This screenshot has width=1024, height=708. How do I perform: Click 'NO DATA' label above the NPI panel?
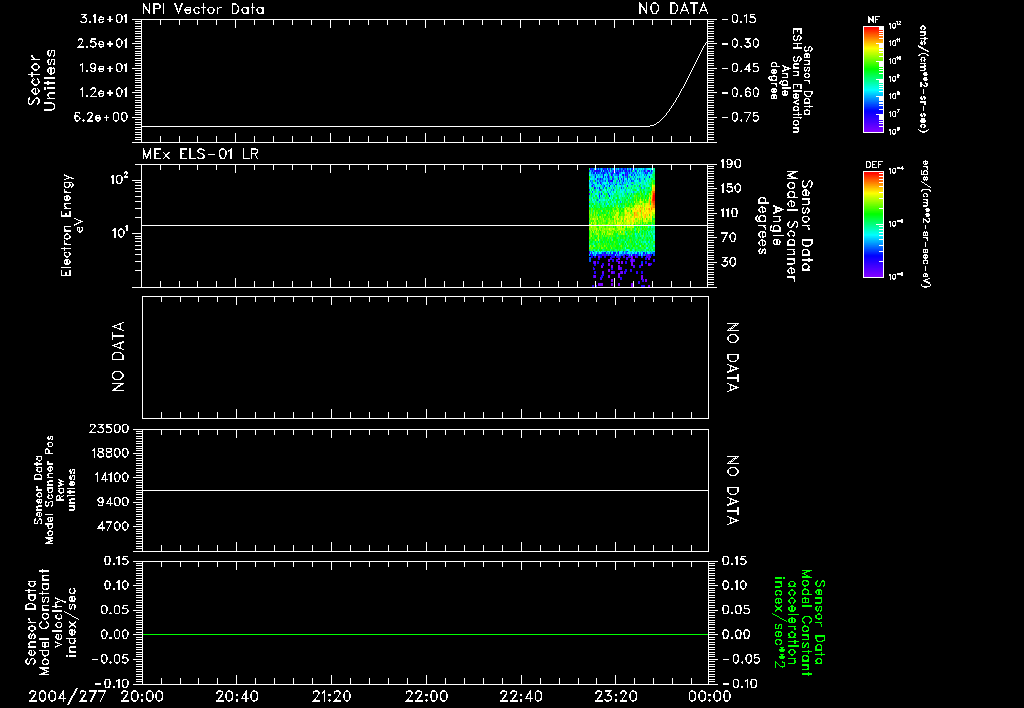click(x=673, y=9)
